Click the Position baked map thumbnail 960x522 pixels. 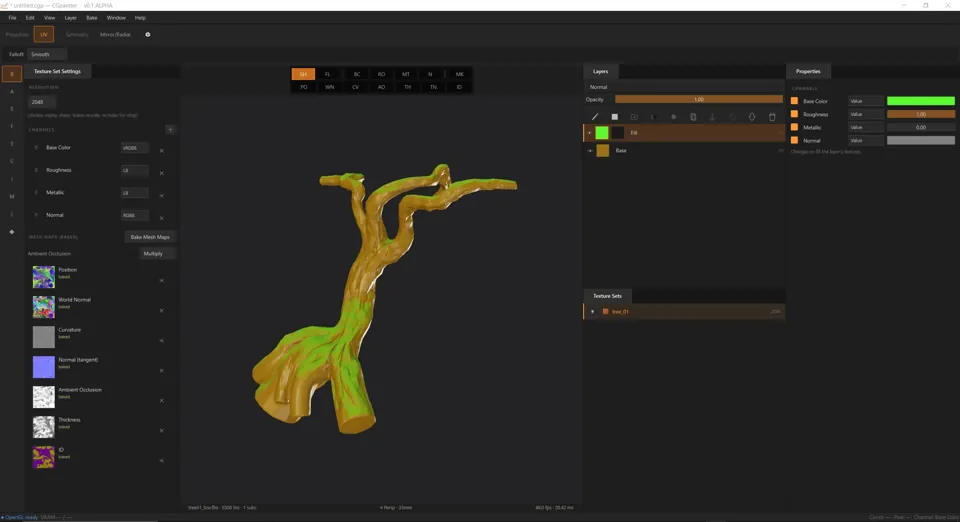pyautogui.click(x=43, y=277)
